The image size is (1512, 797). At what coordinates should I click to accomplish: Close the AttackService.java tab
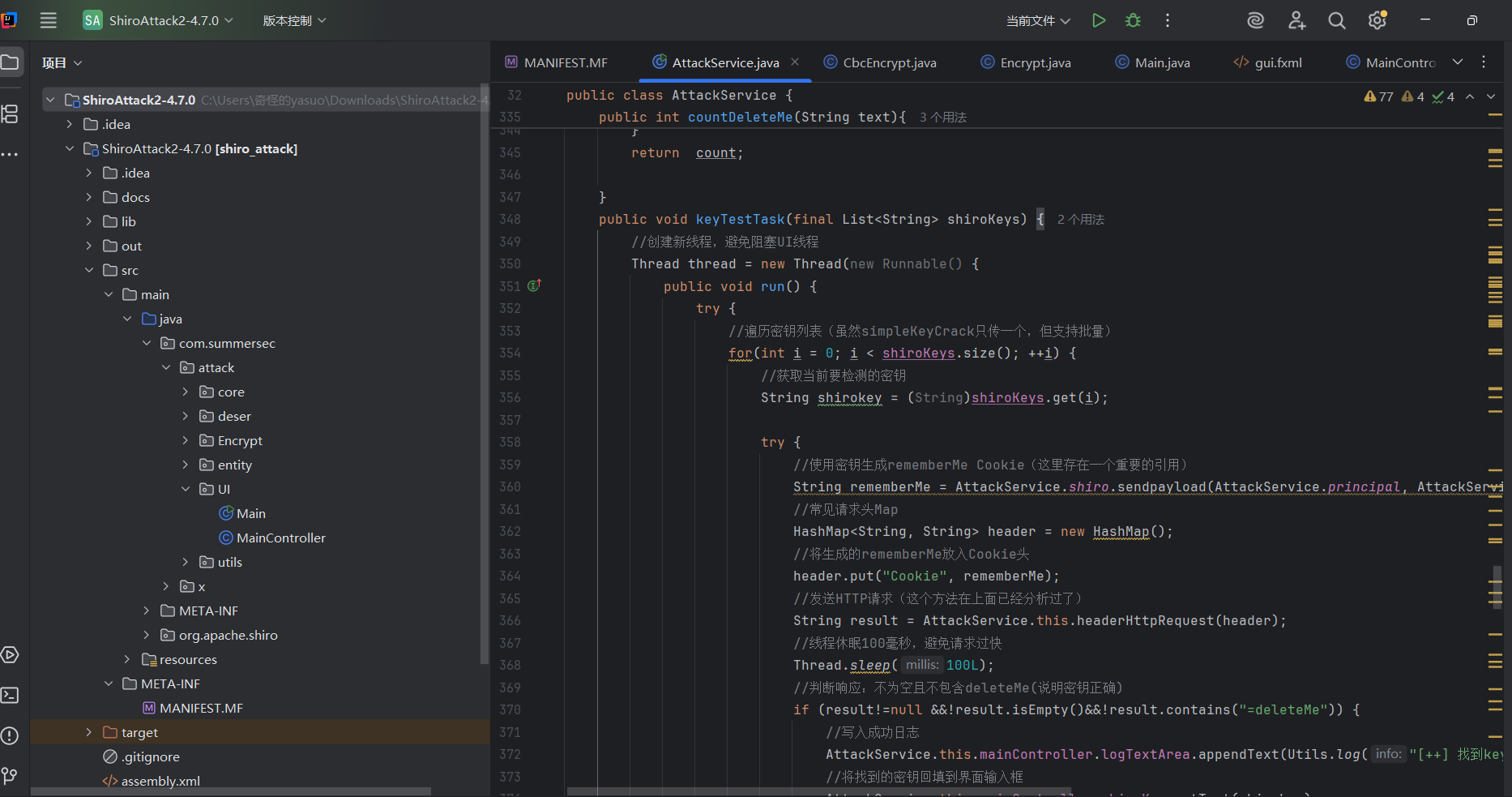[x=795, y=62]
